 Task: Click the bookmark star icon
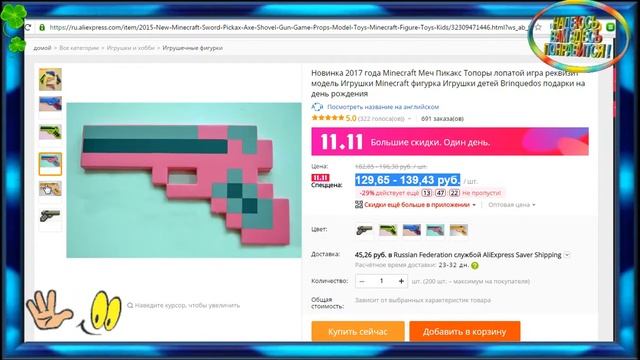(x=538, y=27)
